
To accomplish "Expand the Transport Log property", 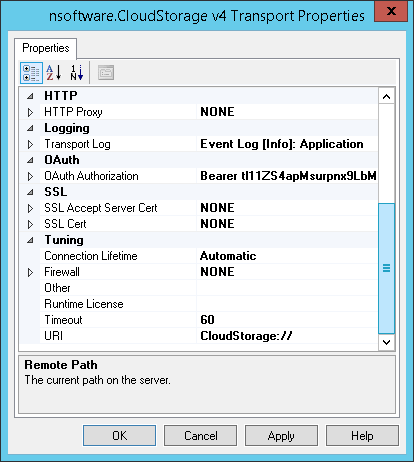I will click(x=30, y=144).
